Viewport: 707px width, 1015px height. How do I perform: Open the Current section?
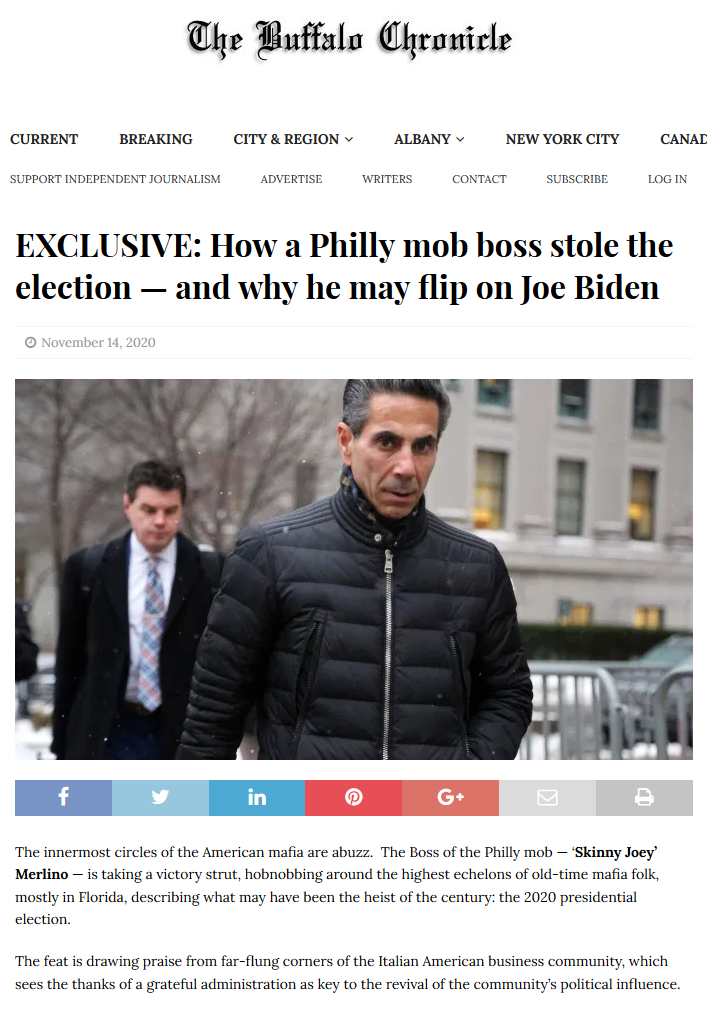[x=44, y=139]
